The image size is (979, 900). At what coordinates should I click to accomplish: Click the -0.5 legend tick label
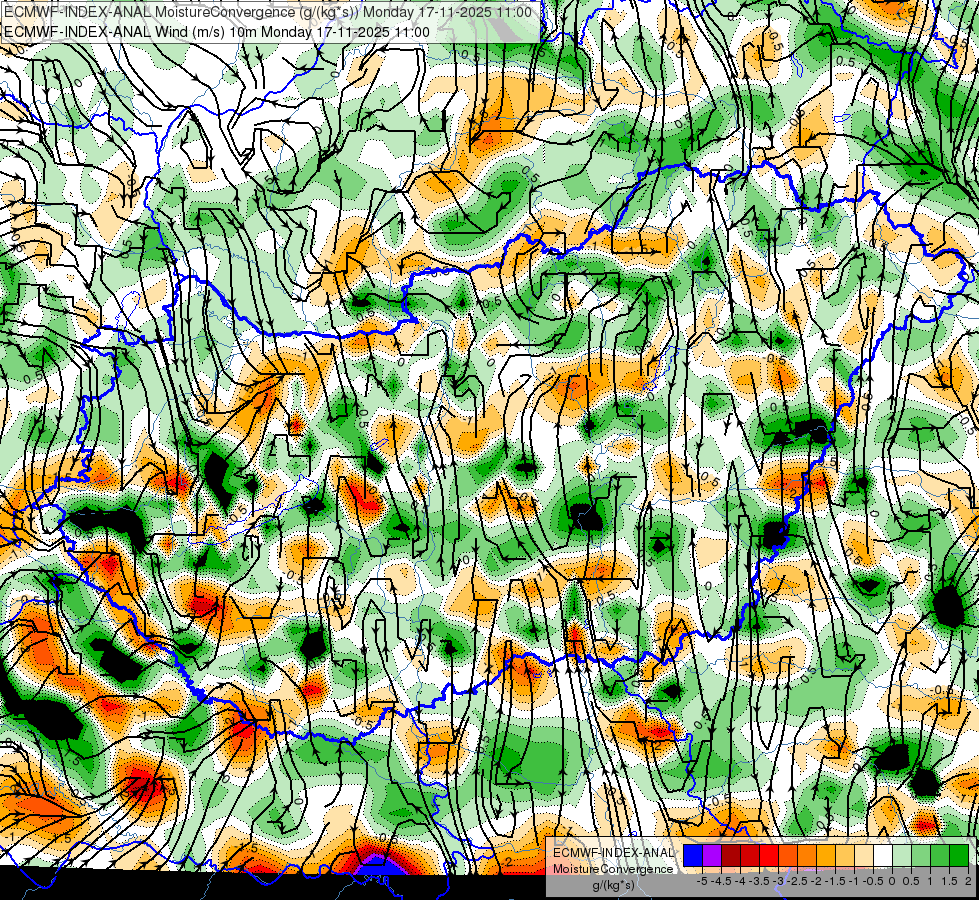point(873,881)
